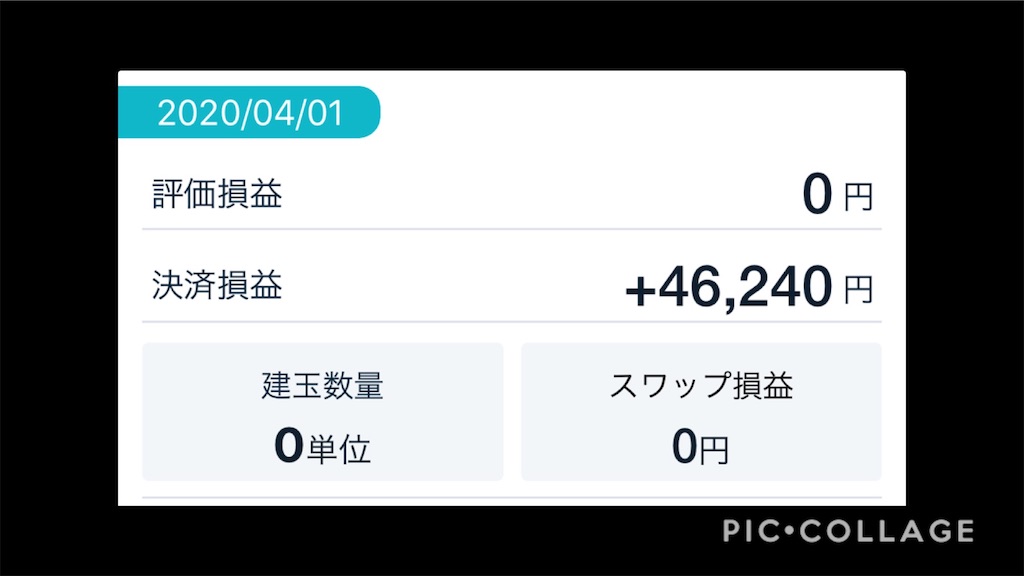The image size is (1024, 576).
Task: Select the 2020/04/01 date badge
Action: click(250, 113)
